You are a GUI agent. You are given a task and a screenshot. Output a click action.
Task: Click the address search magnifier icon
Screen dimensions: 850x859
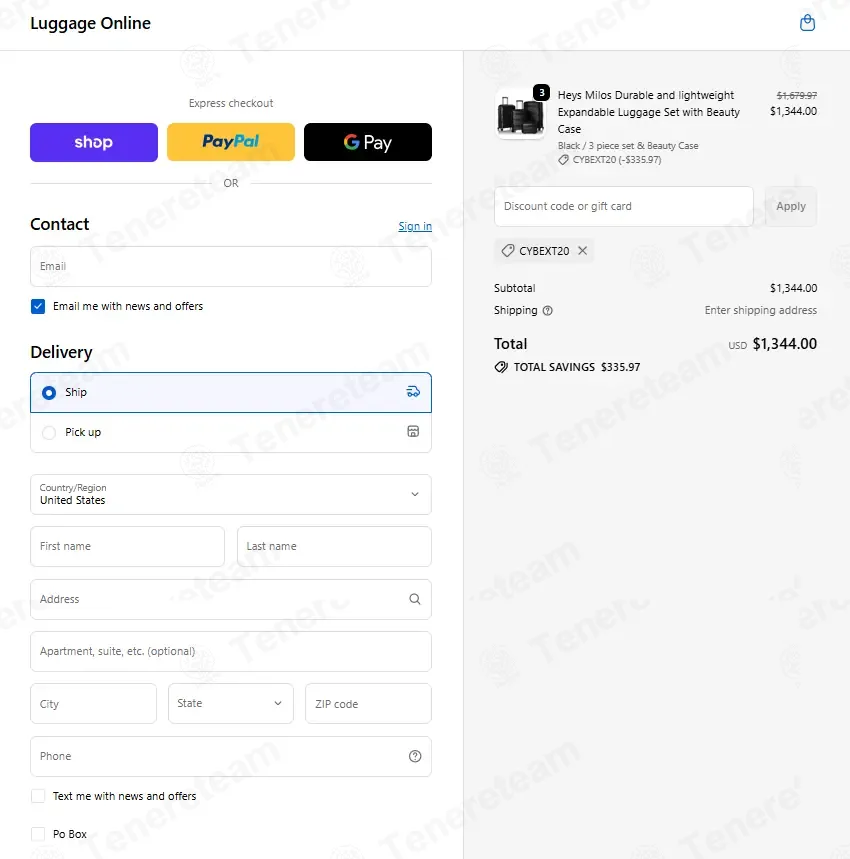[415, 599]
